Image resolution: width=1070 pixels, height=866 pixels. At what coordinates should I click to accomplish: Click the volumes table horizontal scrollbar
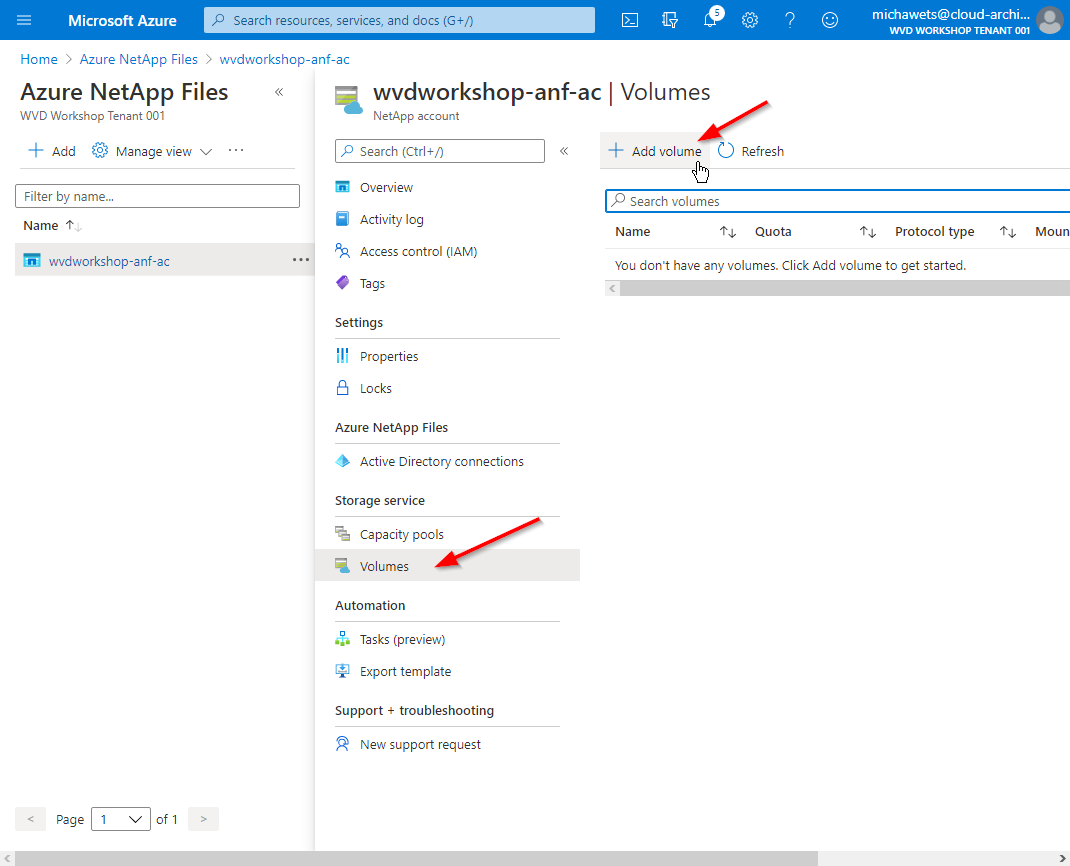click(845, 289)
